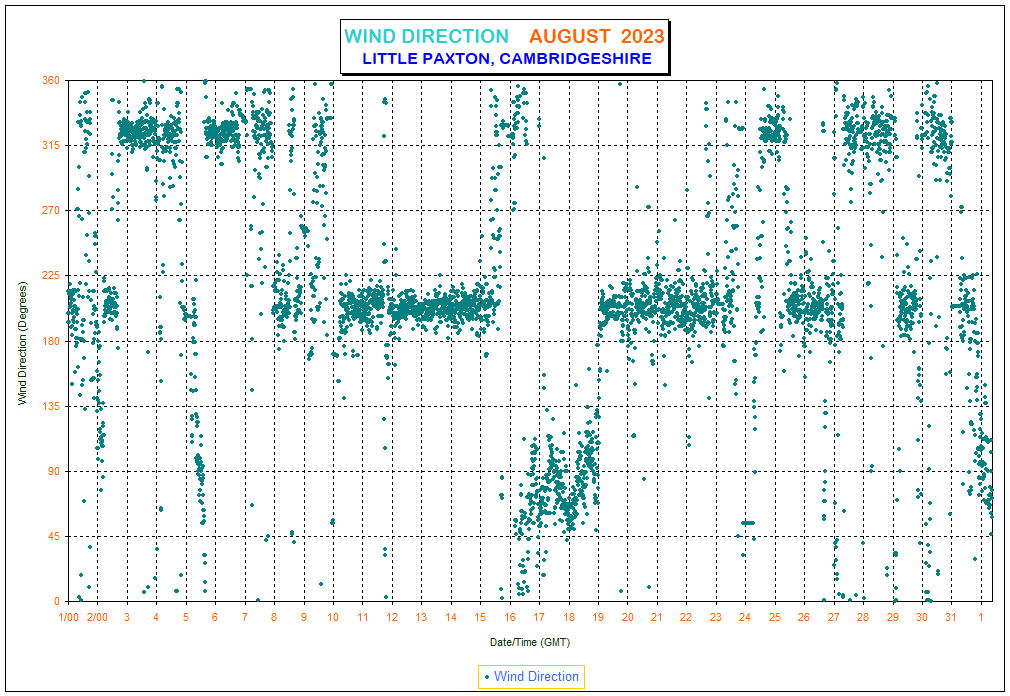Click the "7" x-axis date label
The image size is (1010, 696).
(245, 617)
